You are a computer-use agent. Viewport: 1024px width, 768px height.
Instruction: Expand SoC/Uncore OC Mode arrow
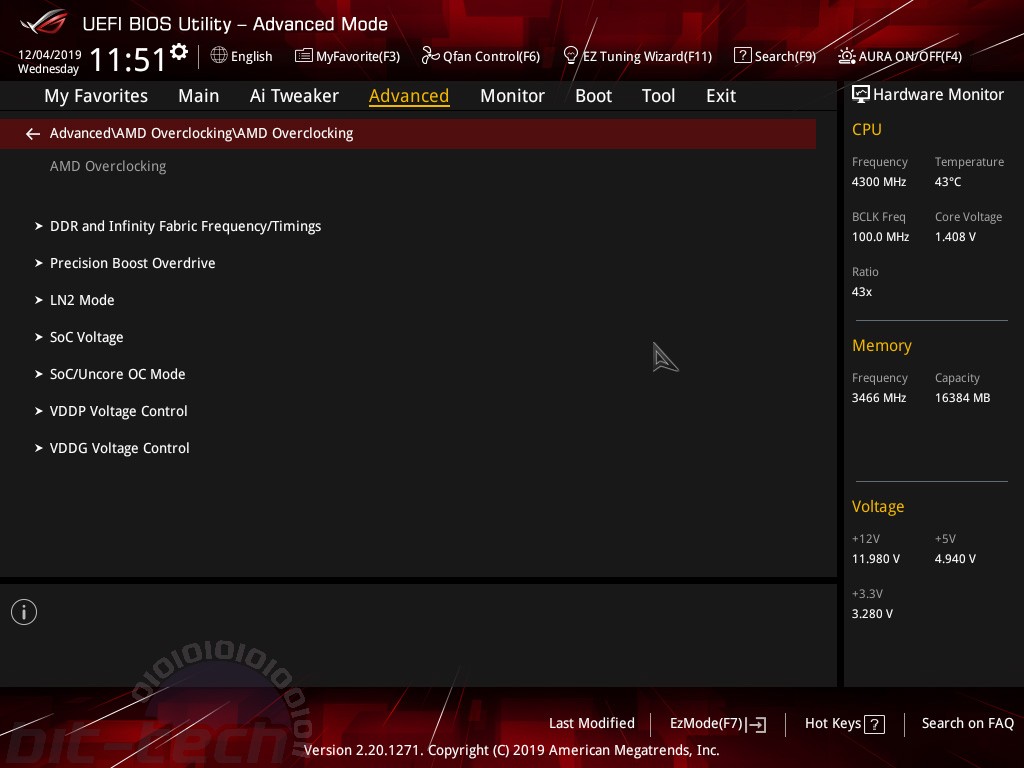coord(39,374)
